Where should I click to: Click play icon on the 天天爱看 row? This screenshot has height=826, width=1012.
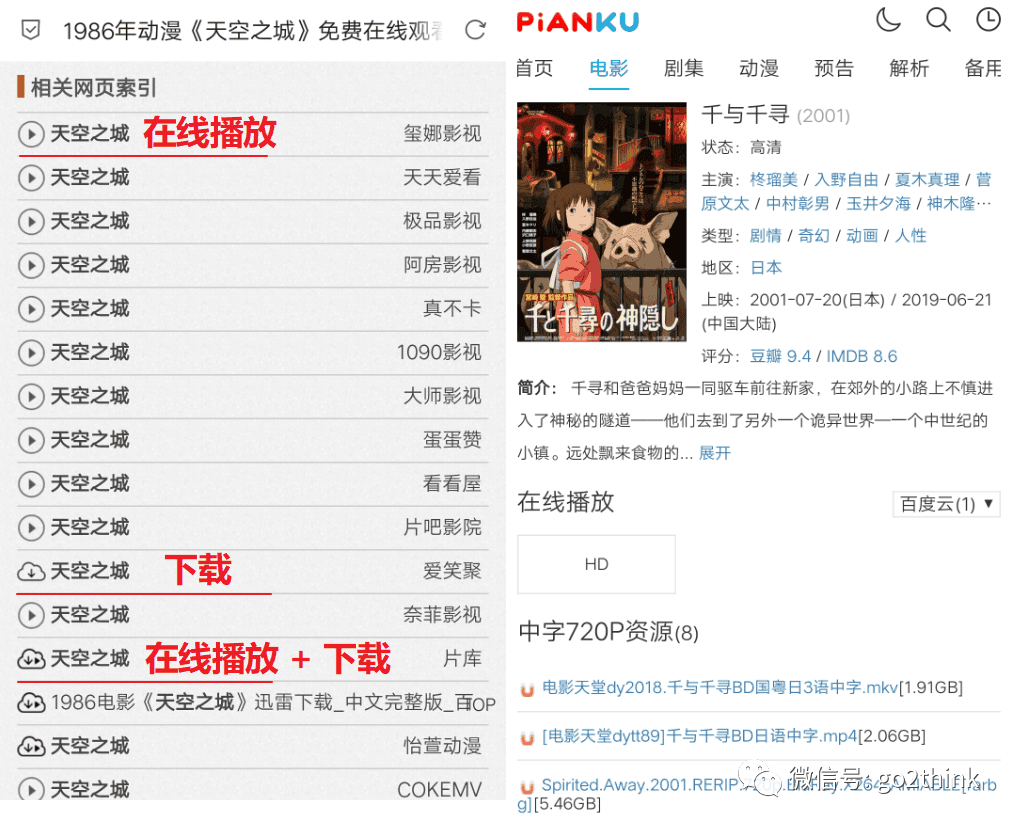(x=31, y=177)
